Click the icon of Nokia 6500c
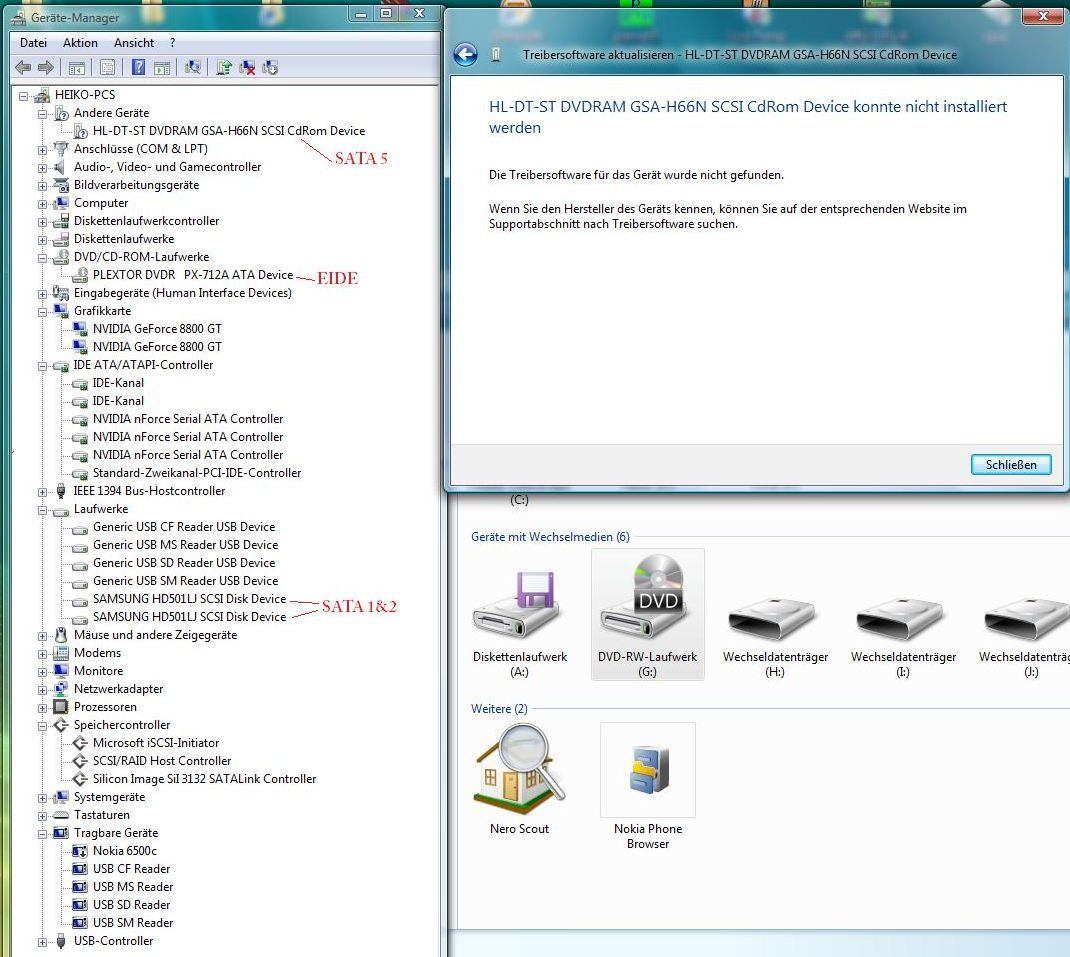This screenshot has height=957, width=1070. tap(80, 851)
